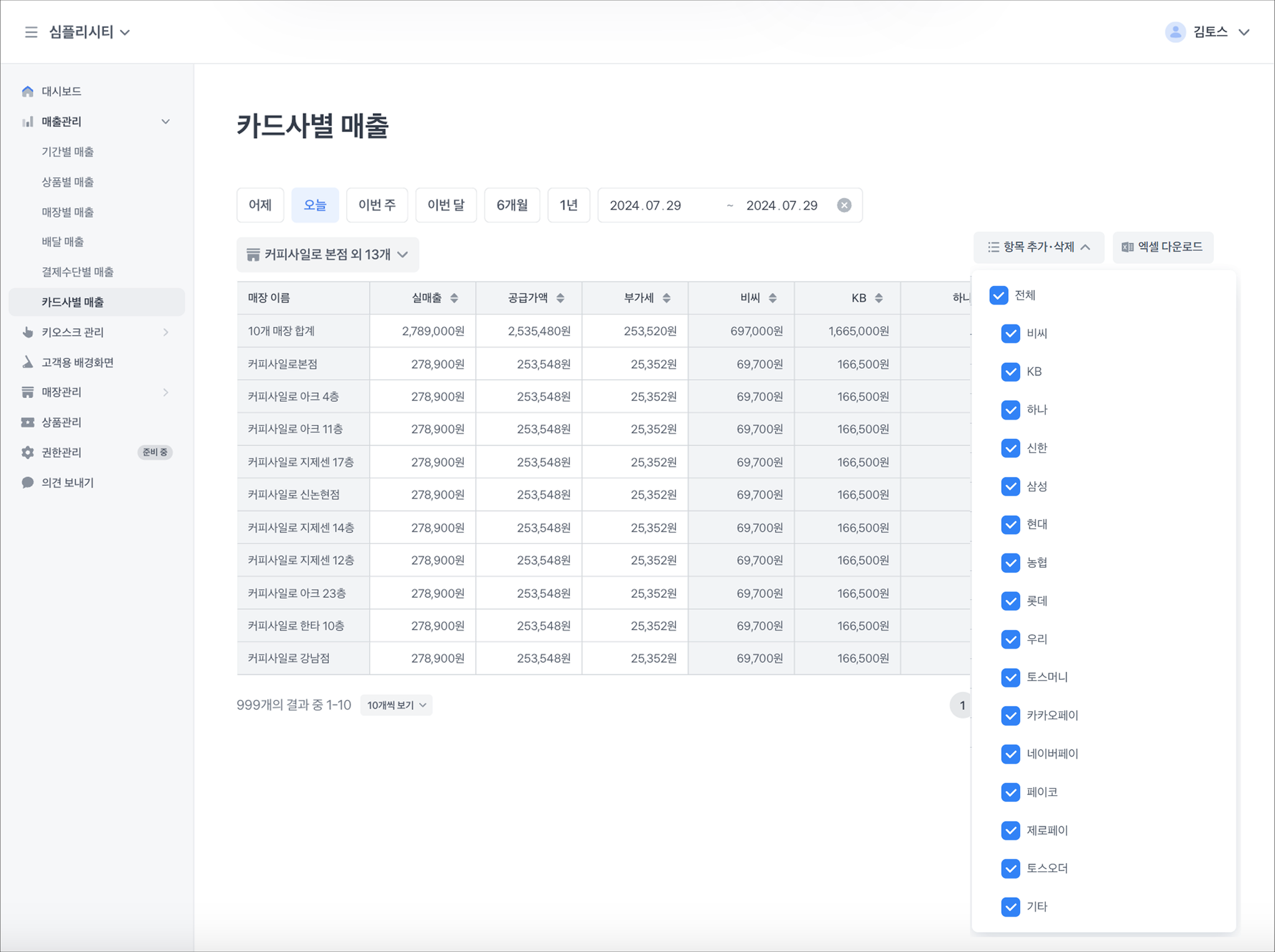Go to 결제수단별 매출 menu
1275x952 pixels.
click(x=78, y=272)
